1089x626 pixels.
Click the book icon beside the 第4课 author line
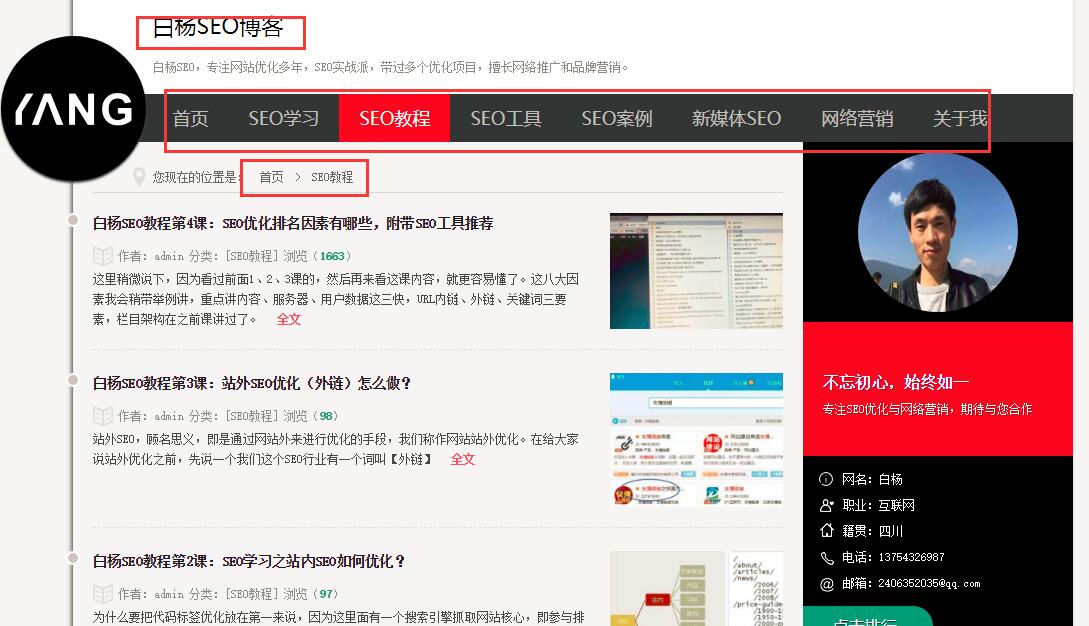103,256
